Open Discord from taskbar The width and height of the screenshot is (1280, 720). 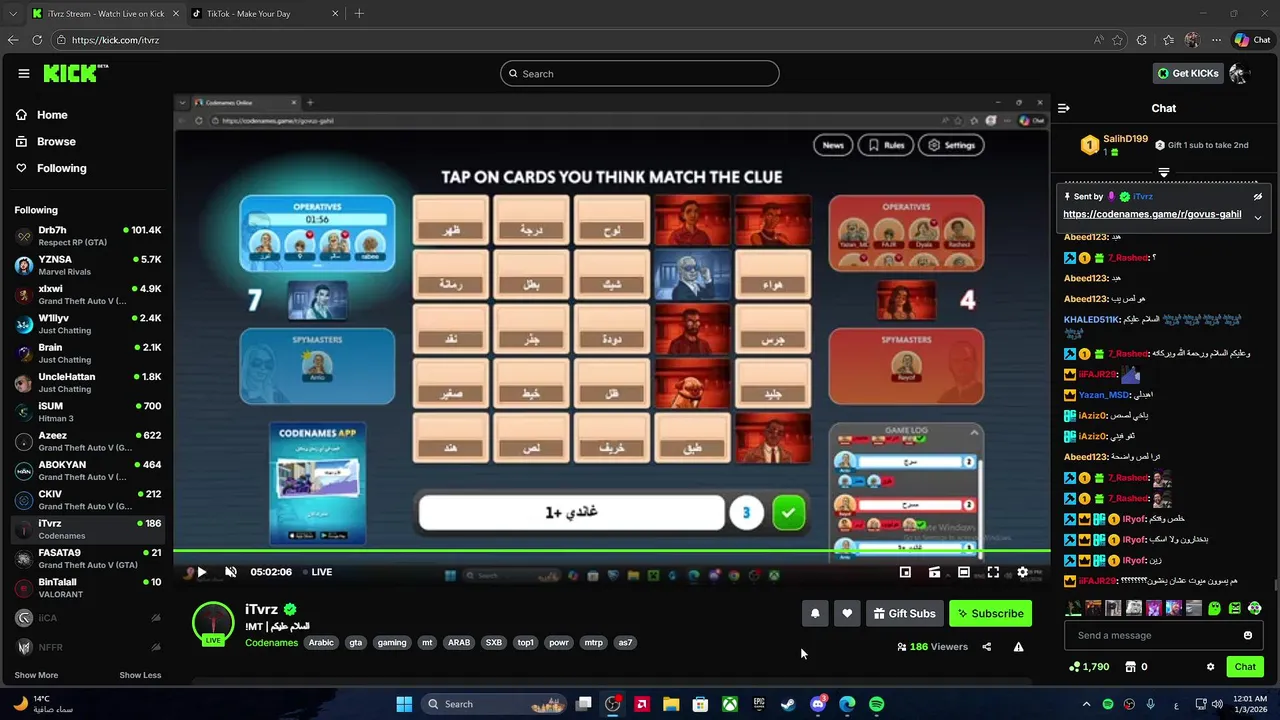[x=818, y=704]
